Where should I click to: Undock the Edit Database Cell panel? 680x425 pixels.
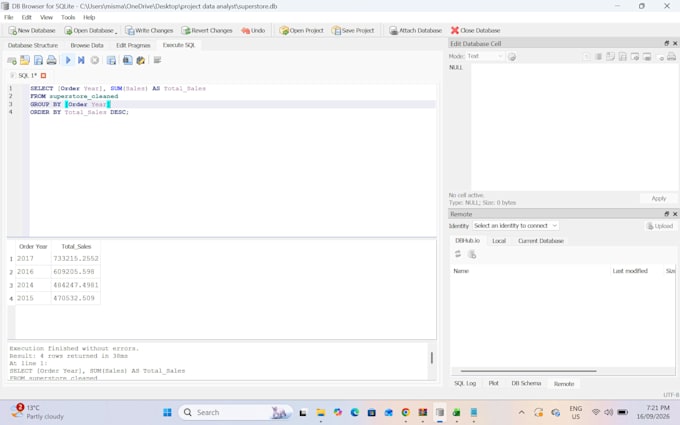click(x=667, y=43)
